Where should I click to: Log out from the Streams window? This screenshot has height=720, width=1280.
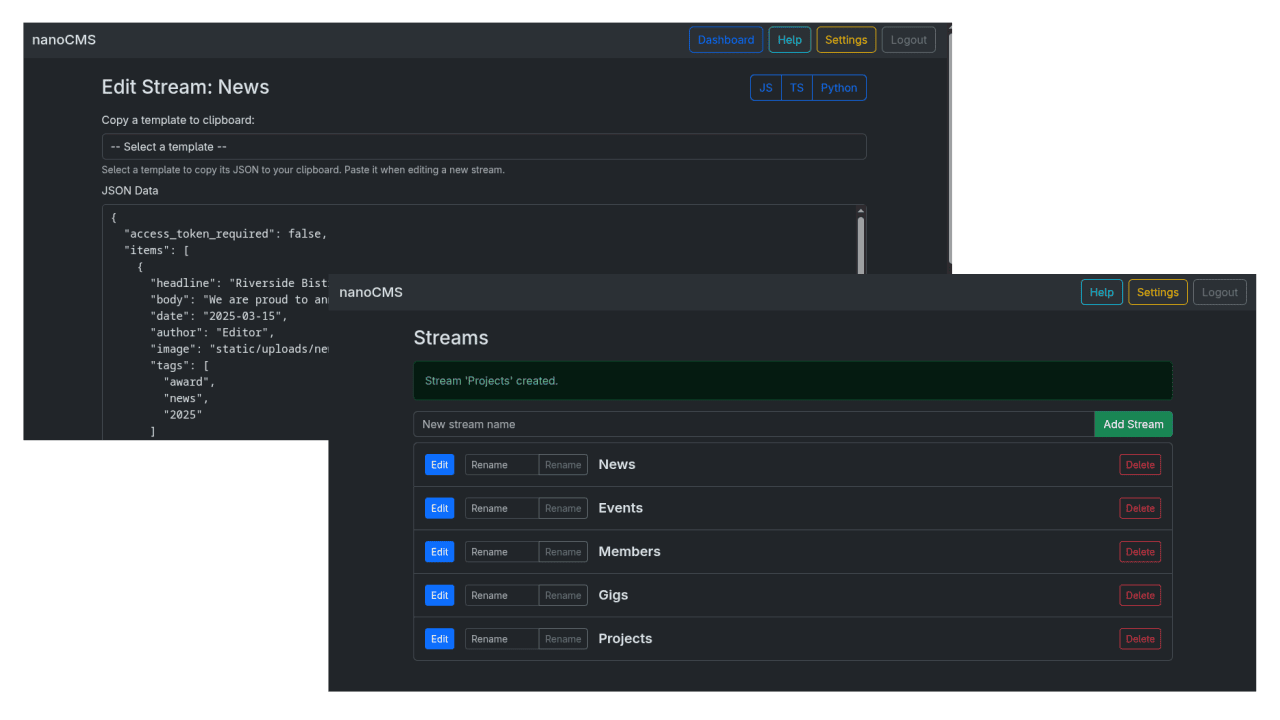pyautogui.click(x=1220, y=292)
